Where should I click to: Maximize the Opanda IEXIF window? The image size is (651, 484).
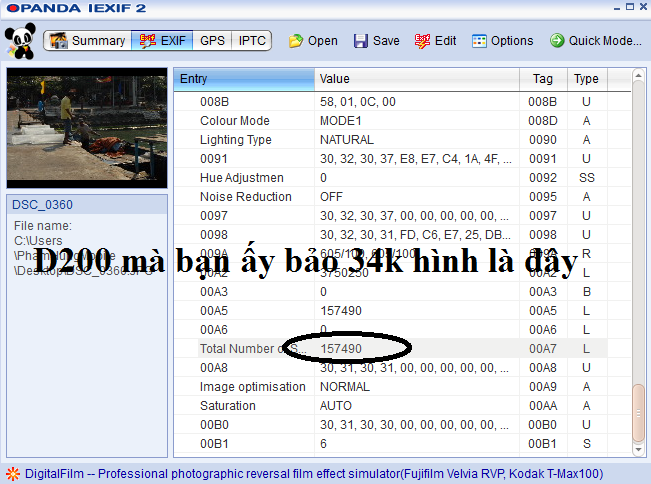tap(630, 7)
